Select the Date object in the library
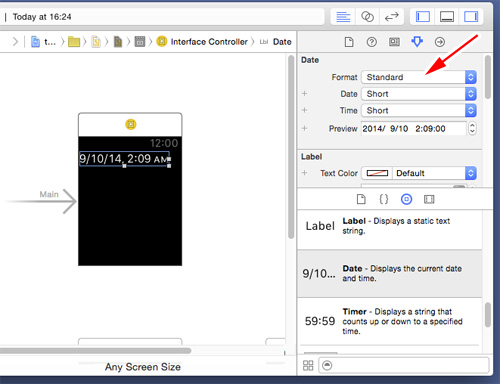This screenshot has width=500, height=384. 389,274
